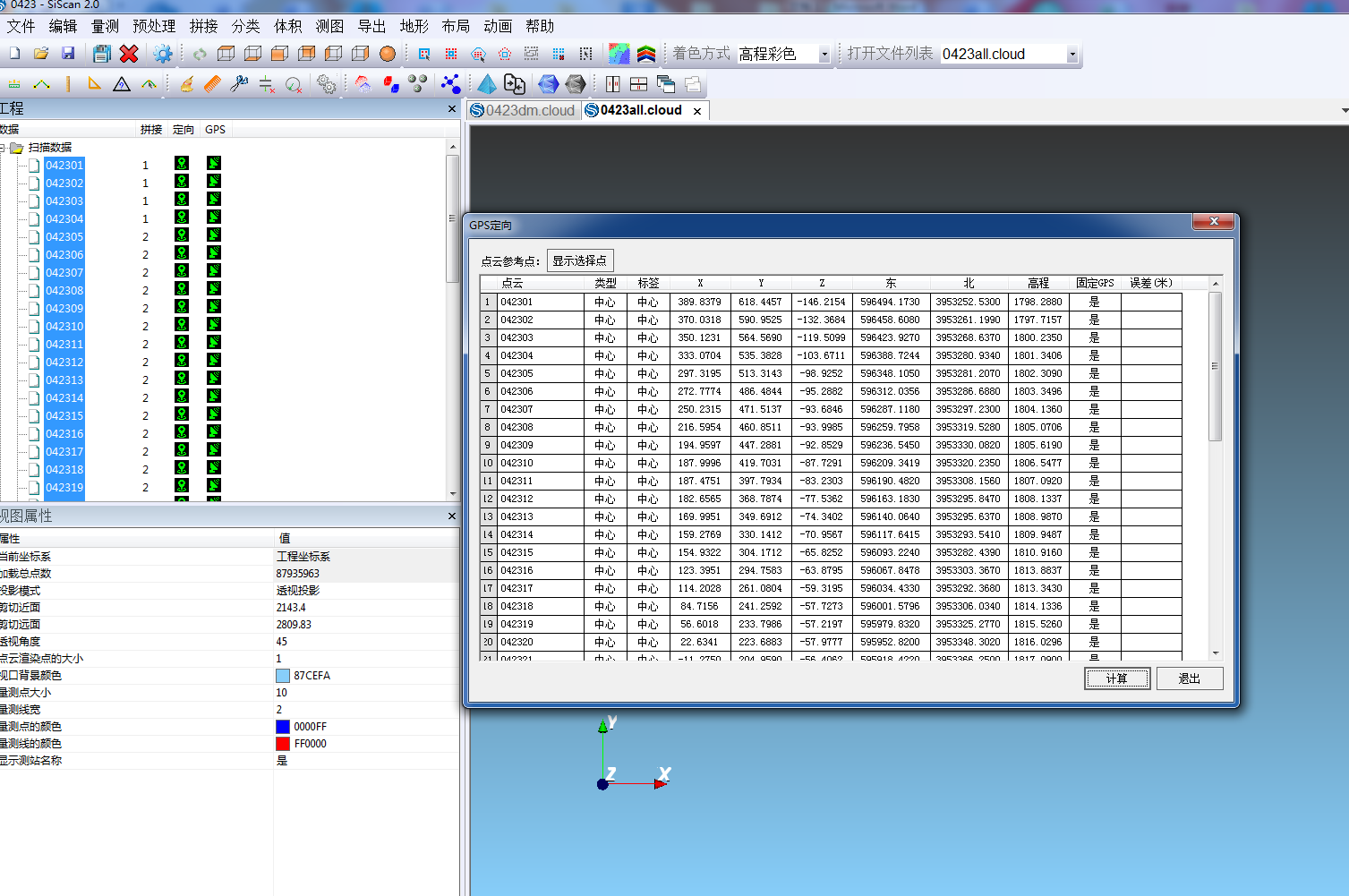Select scan 042310 in the project tree
1349x896 pixels.
point(64,327)
